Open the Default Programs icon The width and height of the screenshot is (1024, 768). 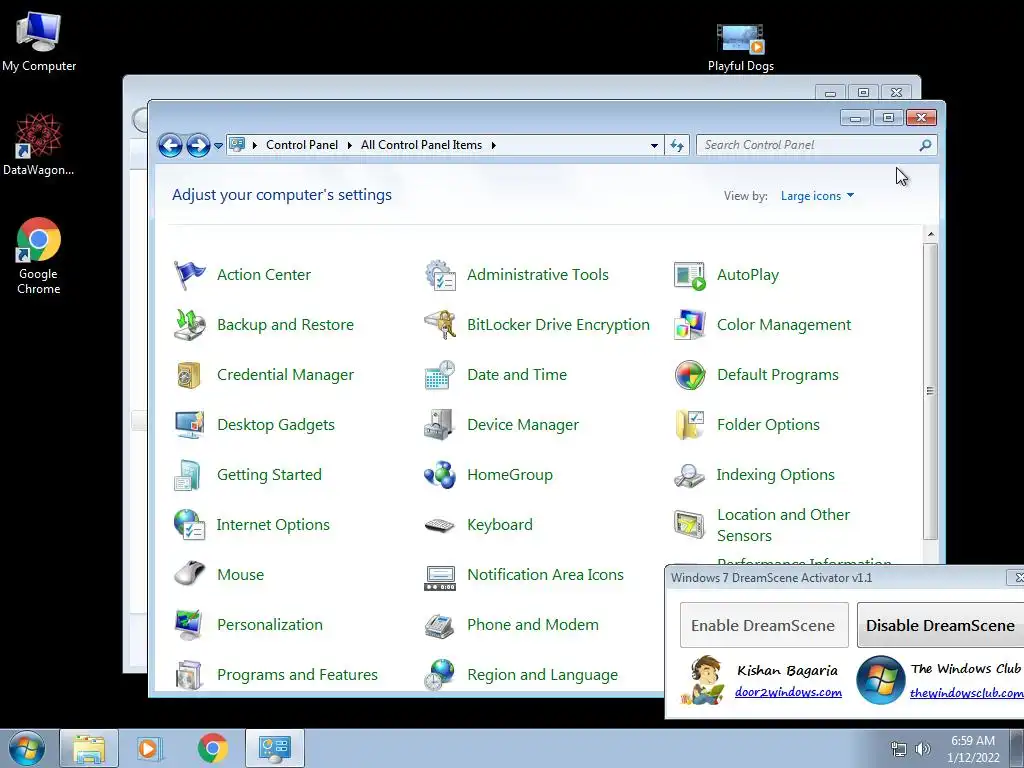pos(690,375)
